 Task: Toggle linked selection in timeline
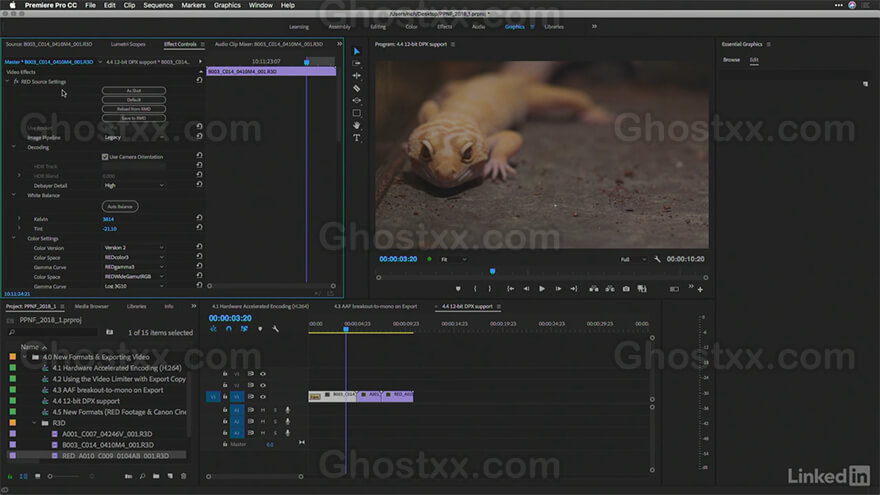click(244, 329)
